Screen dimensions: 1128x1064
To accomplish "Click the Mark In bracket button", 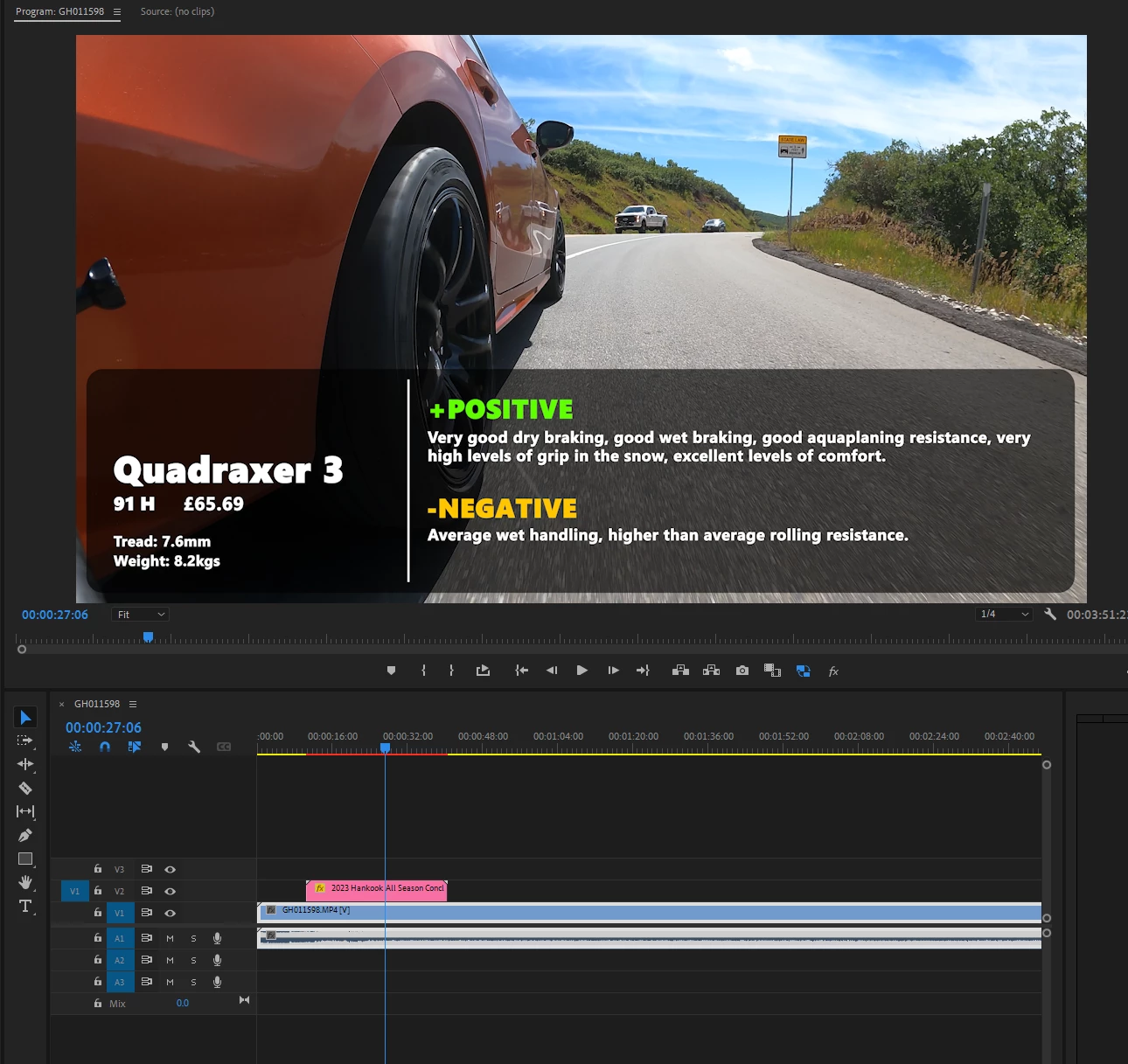I will pyautogui.click(x=423, y=671).
